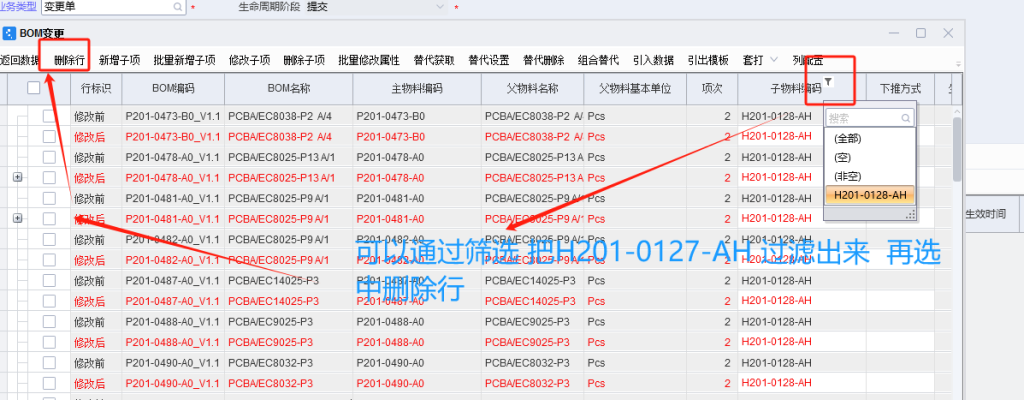Click BOM名称 cell PCBA/EC14025-P3 in 修改前 row
1024x400 pixels.
coord(289,280)
